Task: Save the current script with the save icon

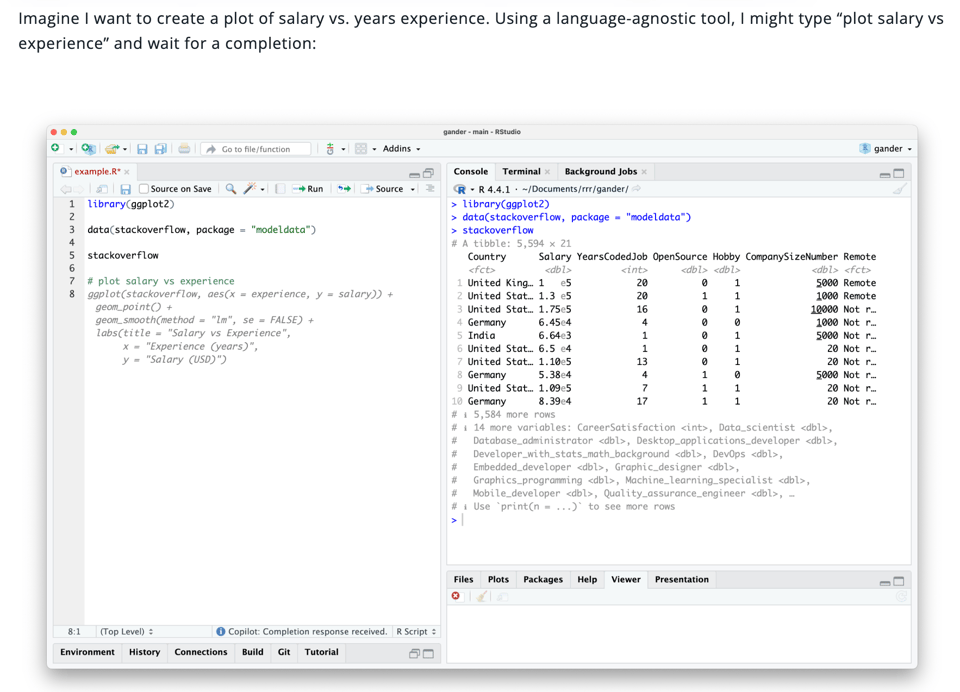Action: click(x=143, y=148)
